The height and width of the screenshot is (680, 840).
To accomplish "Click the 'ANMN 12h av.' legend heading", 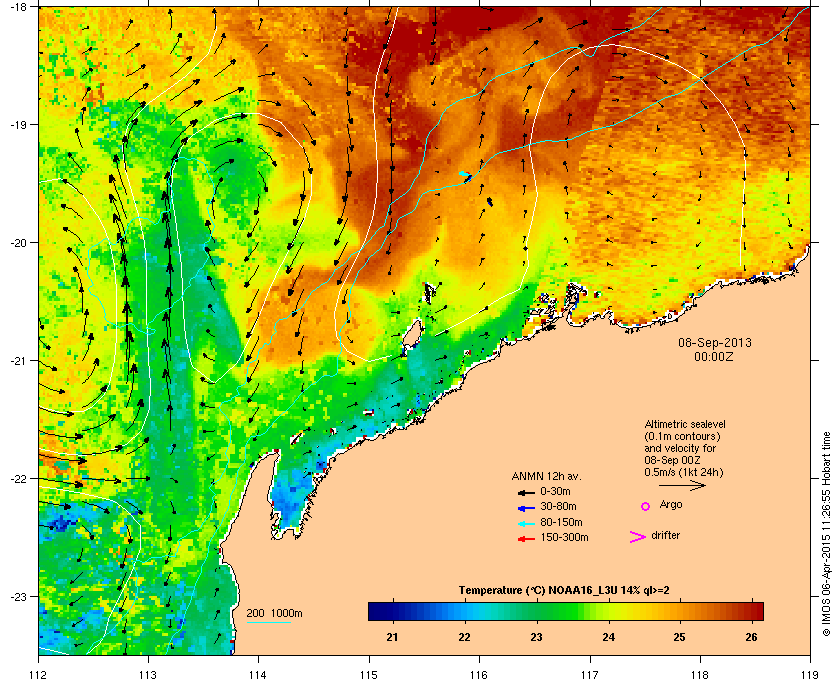I will click(546, 476).
